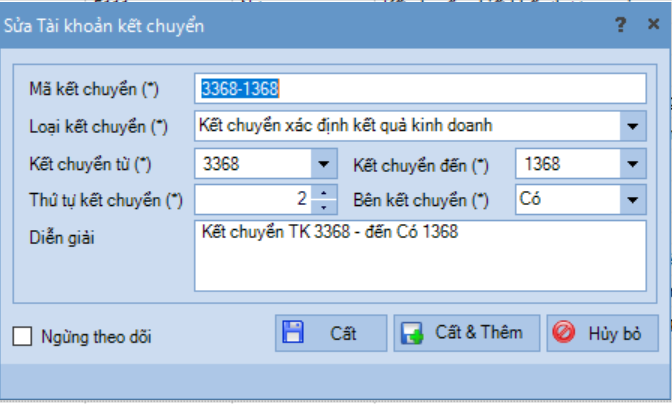Click the Thứ tự kết chuyển number field

coord(253,199)
